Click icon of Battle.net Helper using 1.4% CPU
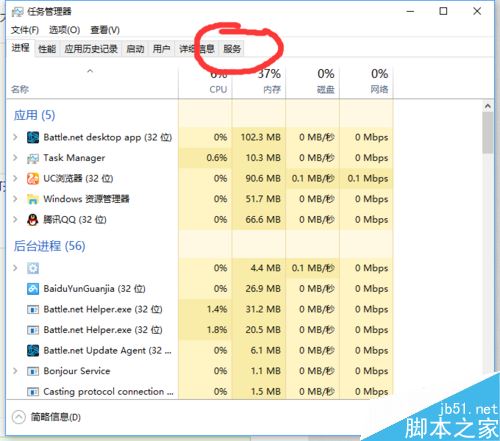Image resolution: width=500 pixels, height=441 pixels. 33,310
